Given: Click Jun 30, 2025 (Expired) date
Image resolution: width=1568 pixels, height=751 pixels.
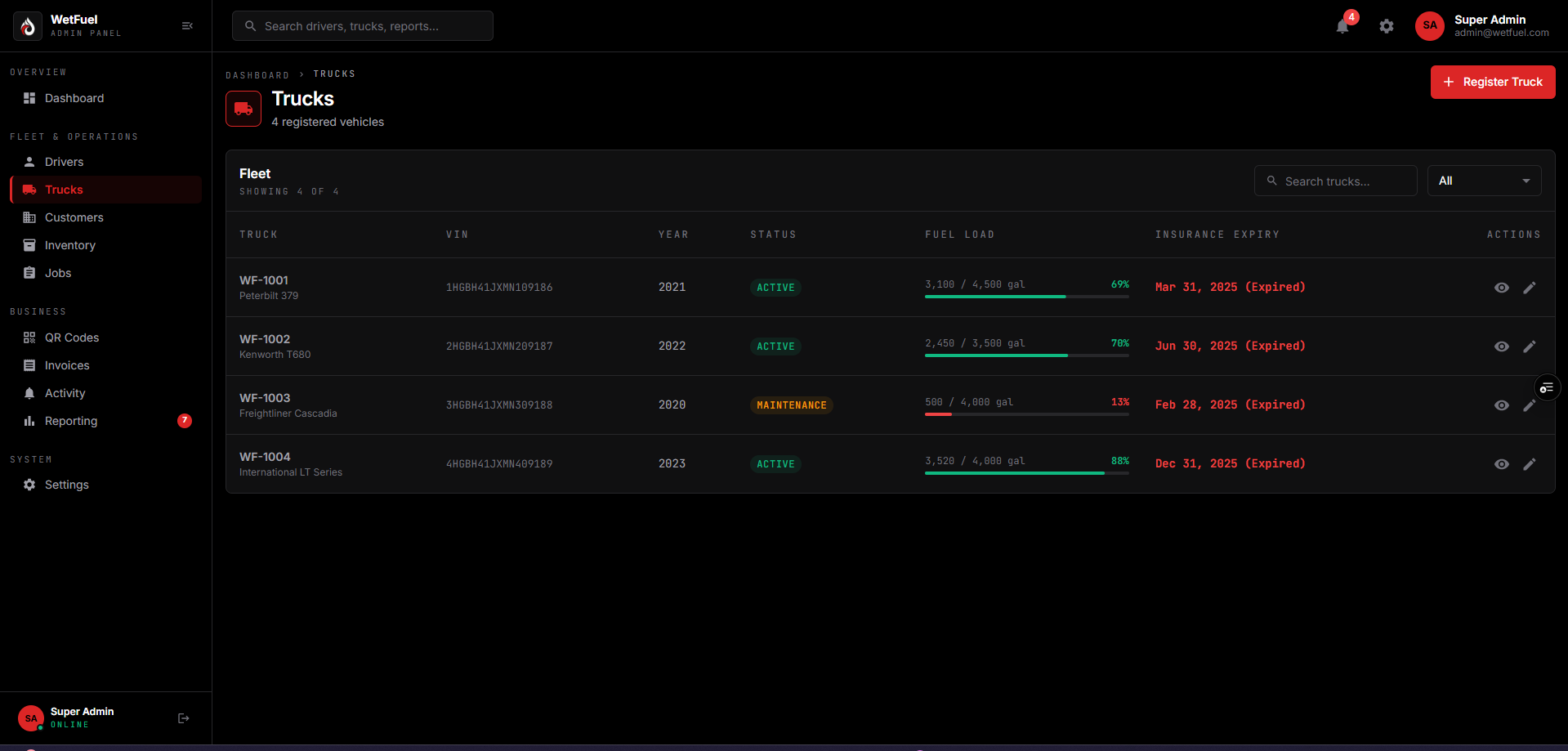Looking at the screenshot, I should click(x=1231, y=346).
